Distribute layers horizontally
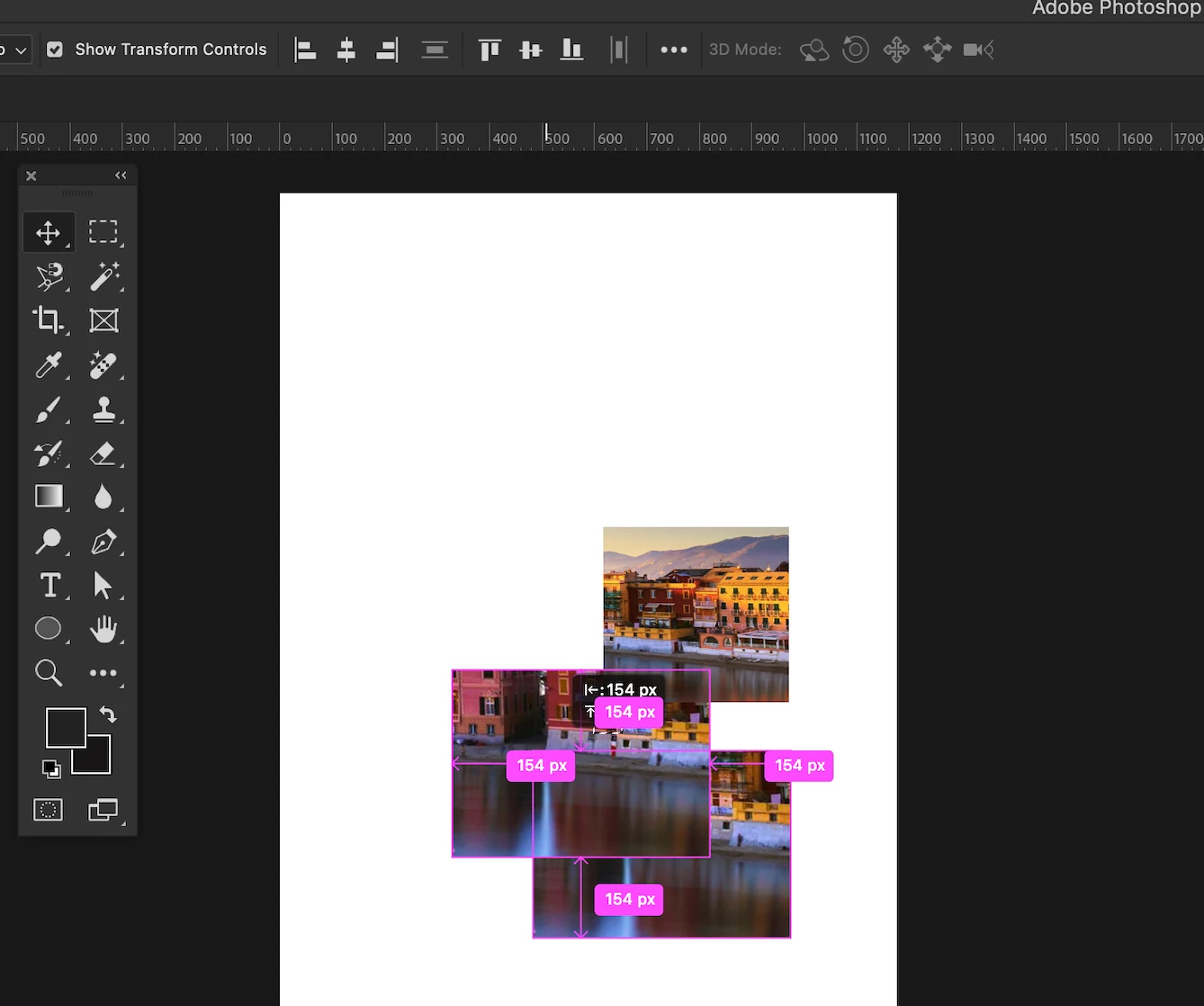 618,49
